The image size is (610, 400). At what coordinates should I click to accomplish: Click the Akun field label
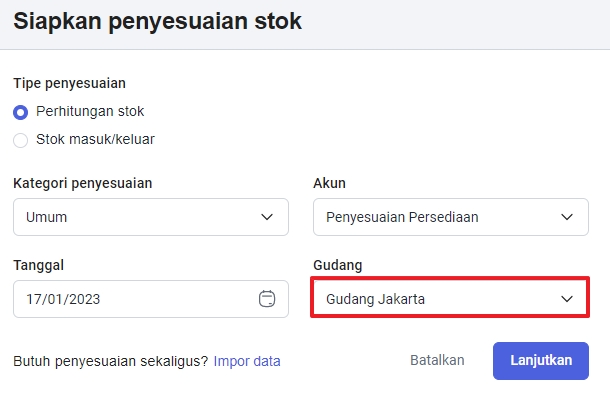(329, 183)
